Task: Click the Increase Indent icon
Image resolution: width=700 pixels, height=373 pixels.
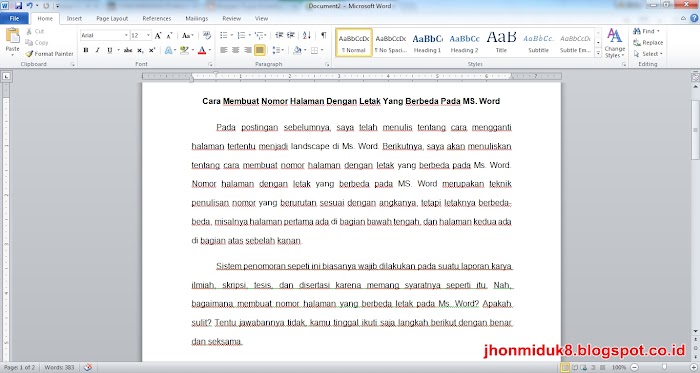Action: tap(291, 35)
